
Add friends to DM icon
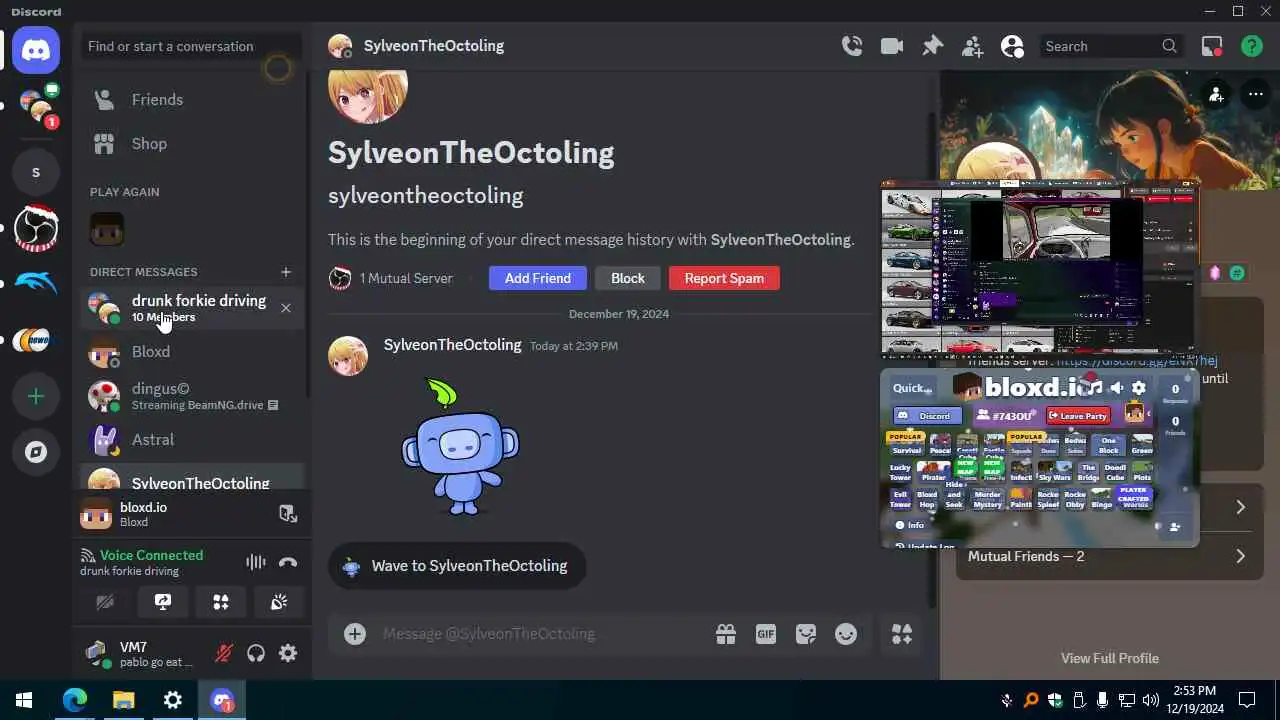pos(972,46)
